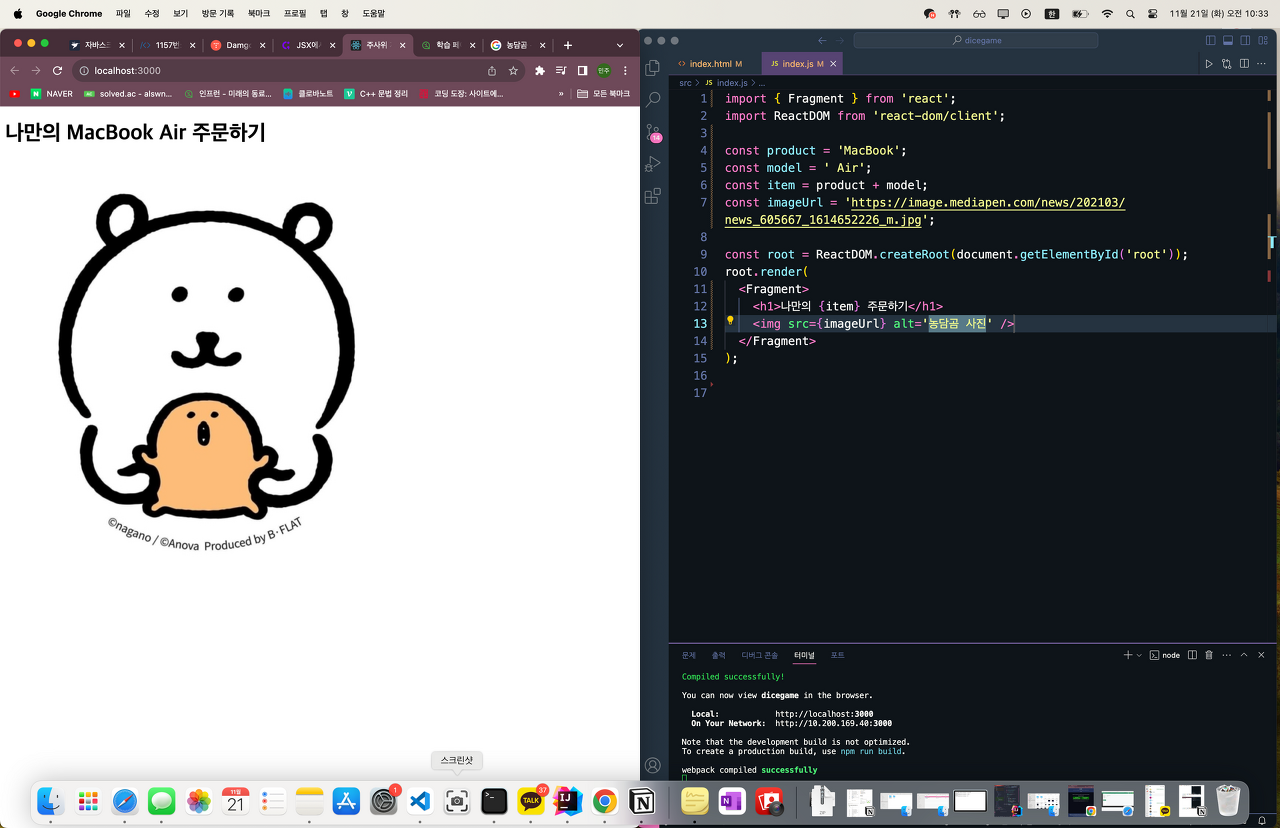Open the terminal launch profile dropdown arrow
The width and height of the screenshot is (1280, 828).
pos(1139,655)
